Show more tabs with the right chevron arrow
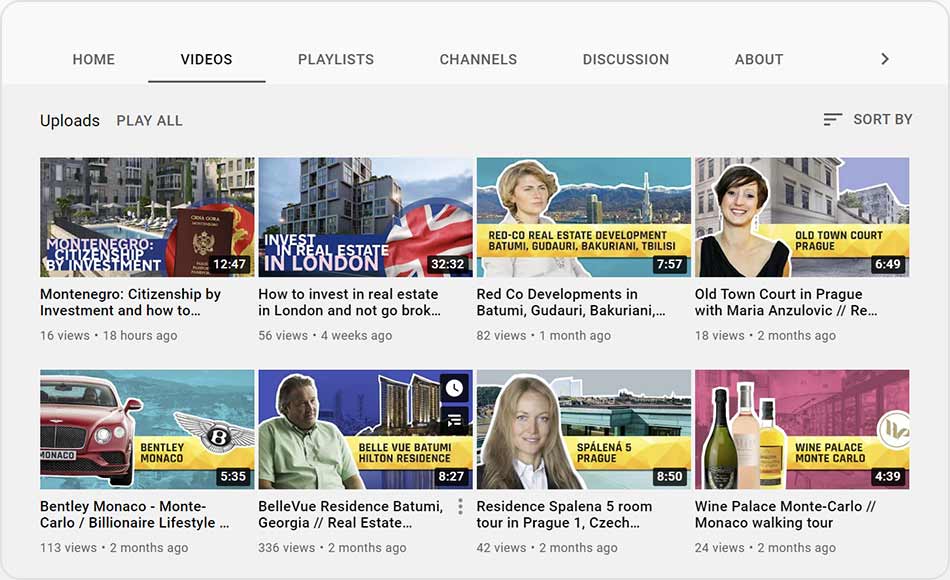The height and width of the screenshot is (580, 950). point(885,59)
